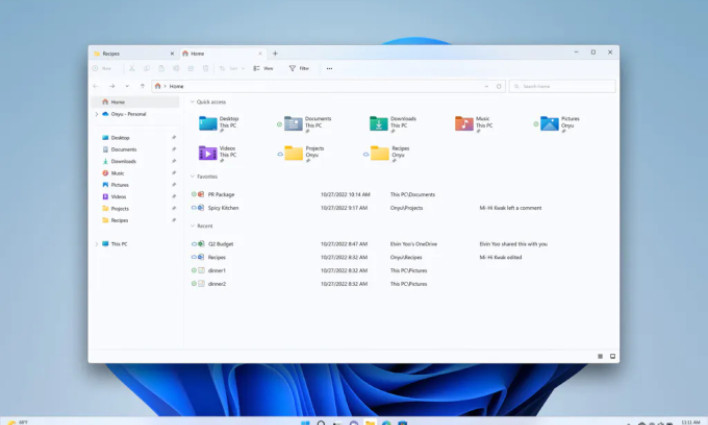Select Recipes folder in the sidebar
Screen dimensions: 708x425
(x=115, y=220)
